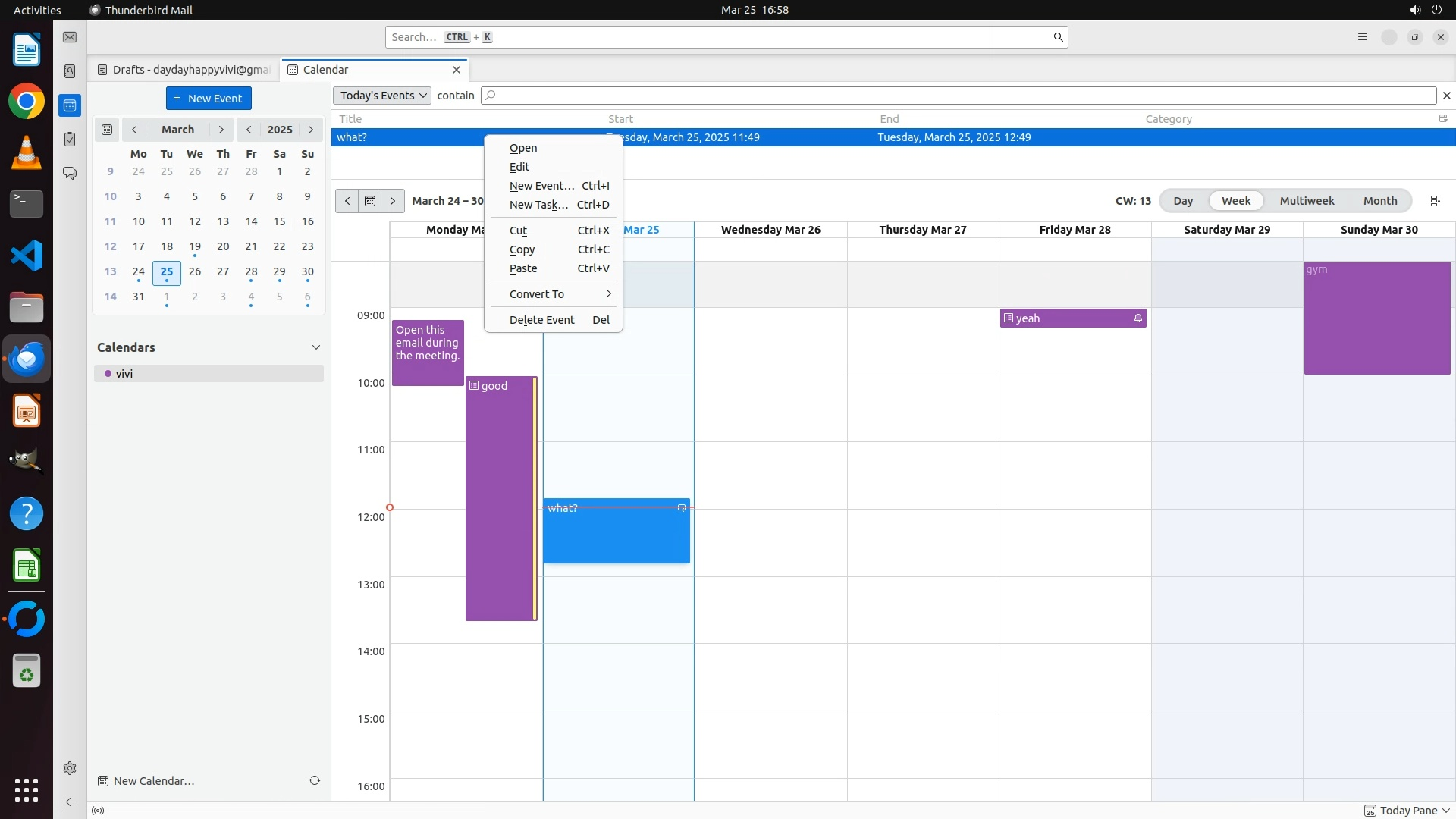Select Copy in the context menu
The height and width of the screenshot is (819, 1456).
522,249
